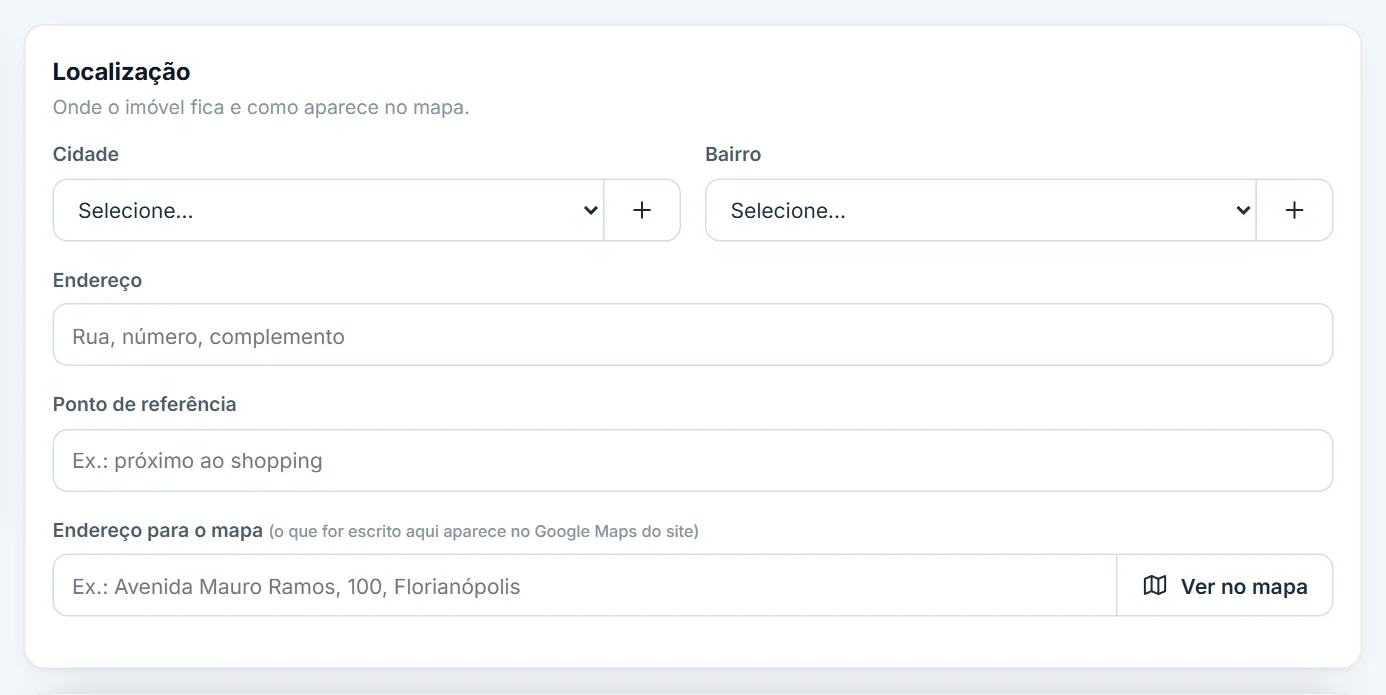Open the Cidade dropdown
The height and width of the screenshot is (695, 1386).
point(329,210)
